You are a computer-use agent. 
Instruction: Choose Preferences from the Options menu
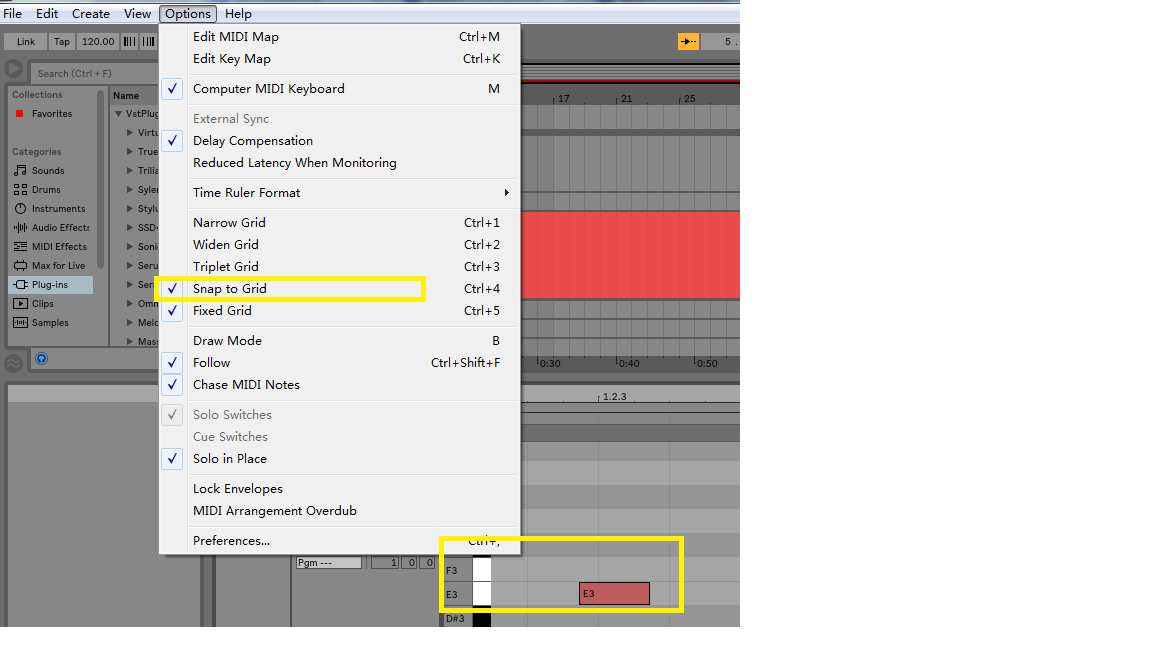coord(231,541)
